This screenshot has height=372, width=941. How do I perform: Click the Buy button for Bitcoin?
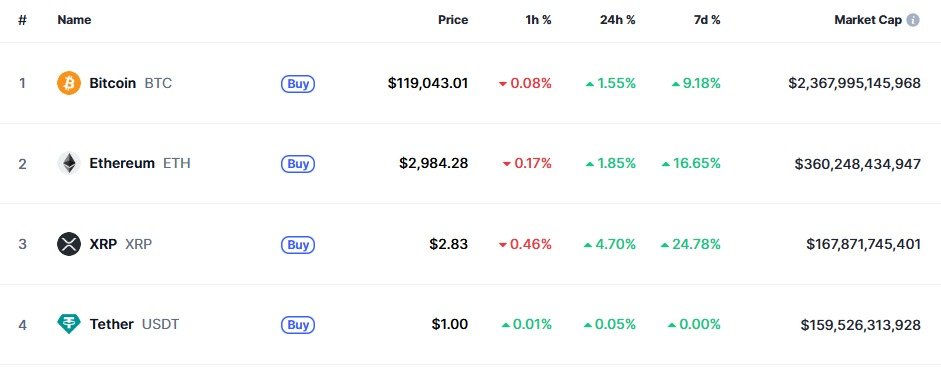tap(298, 83)
